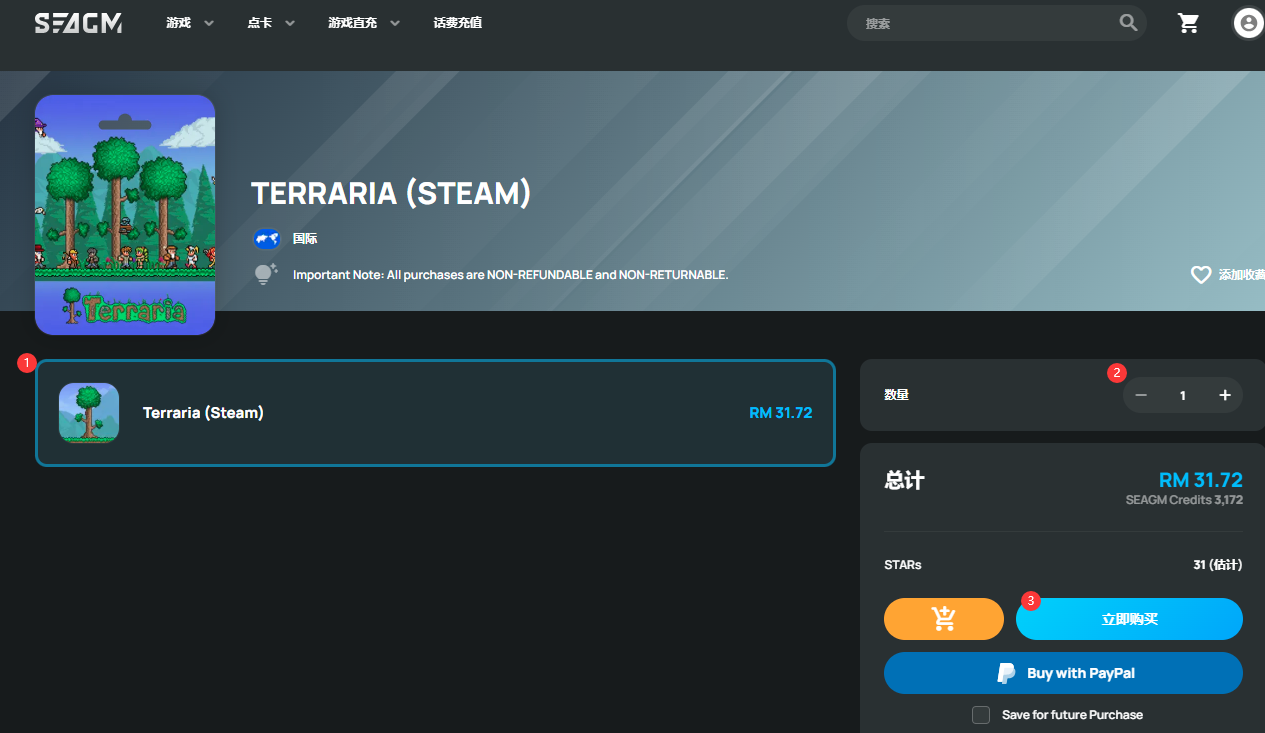Select the Terraria (Steam) product card
Viewport: 1265px width, 733px height.
click(x=435, y=413)
